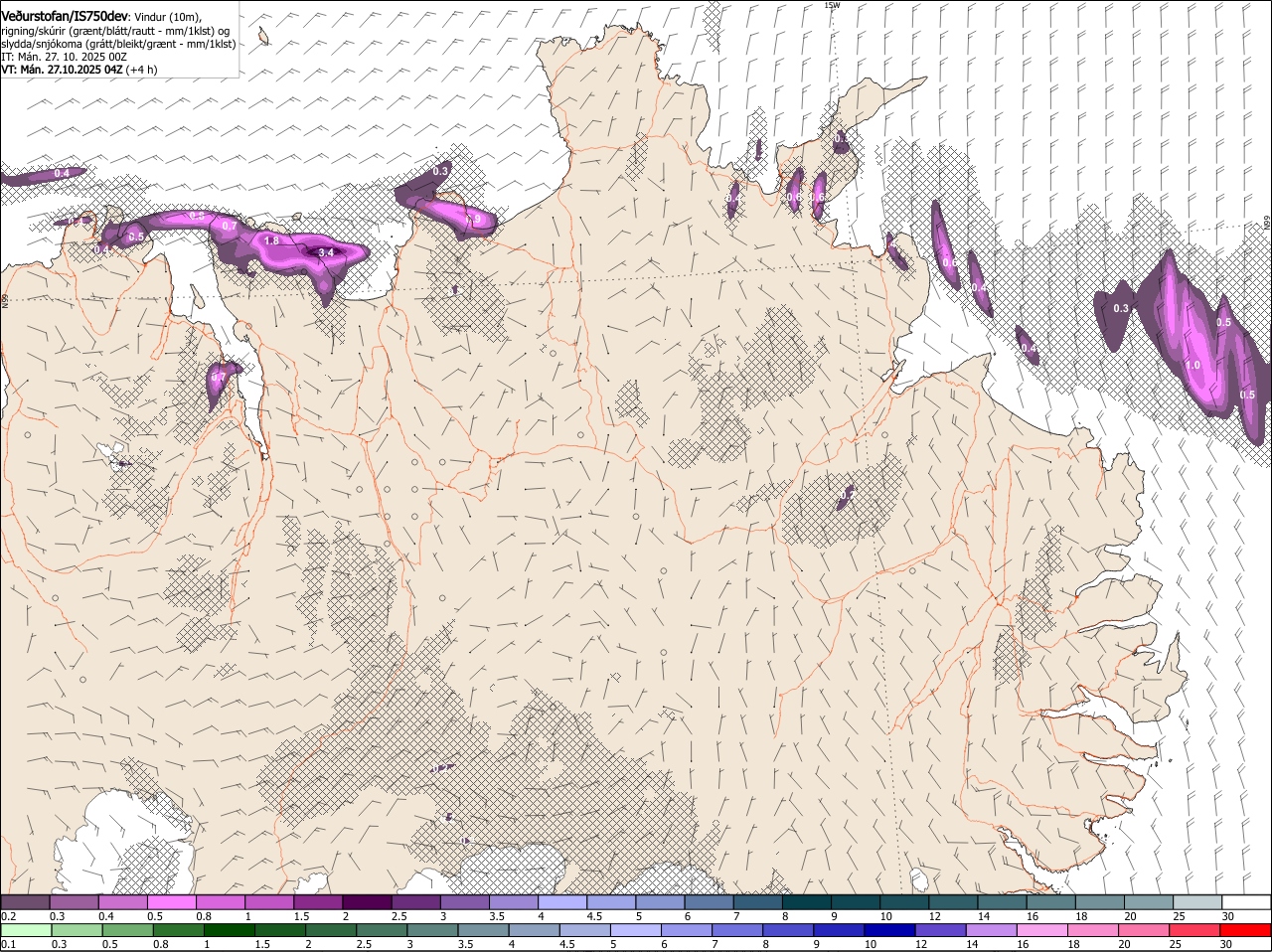Select the dark teal snow swatch between 8 and 9
Image resolution: width=1272 pixels, height=952 pixels.
(x=806, y=901)
